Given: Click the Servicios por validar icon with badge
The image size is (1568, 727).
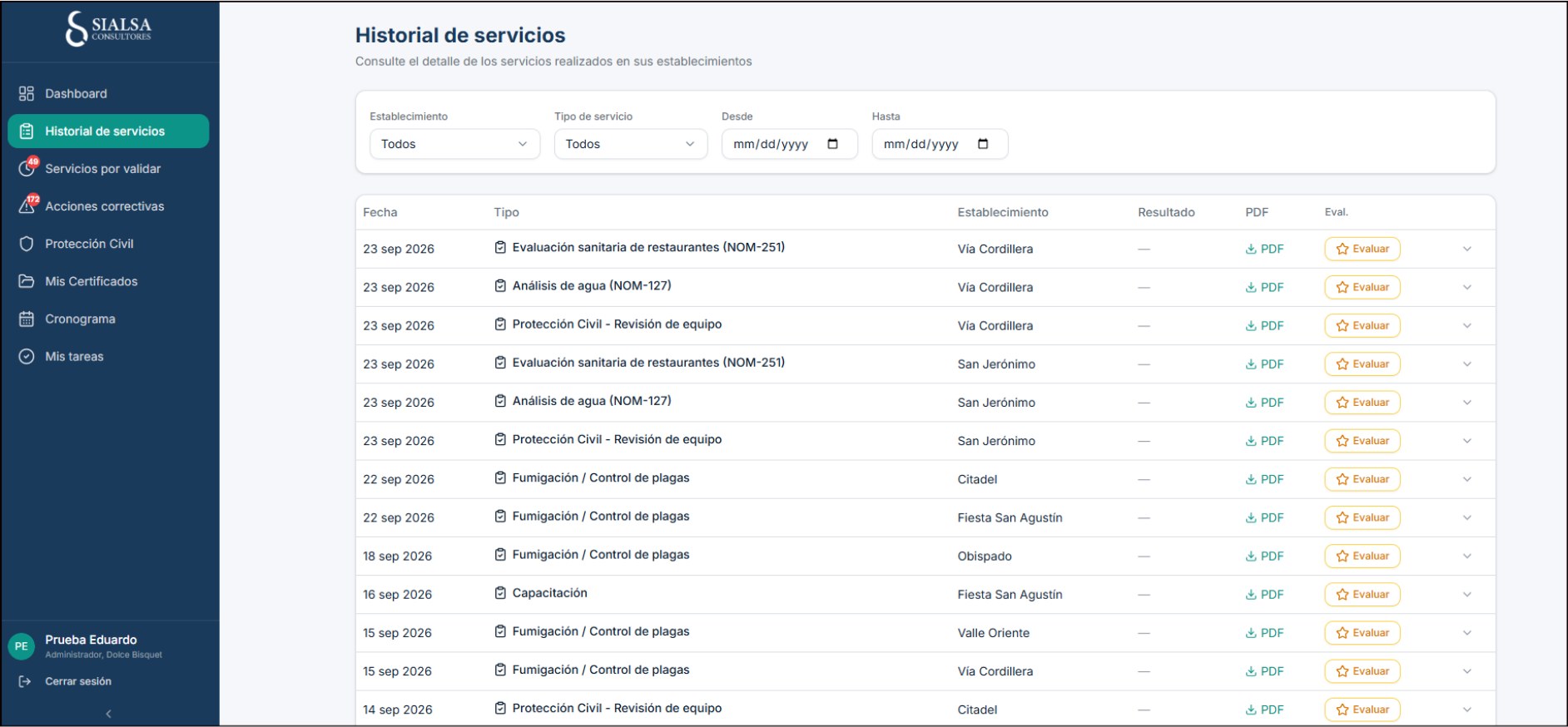Looking at the screenshot, I should pyautogui.click(x=27, y=168).
